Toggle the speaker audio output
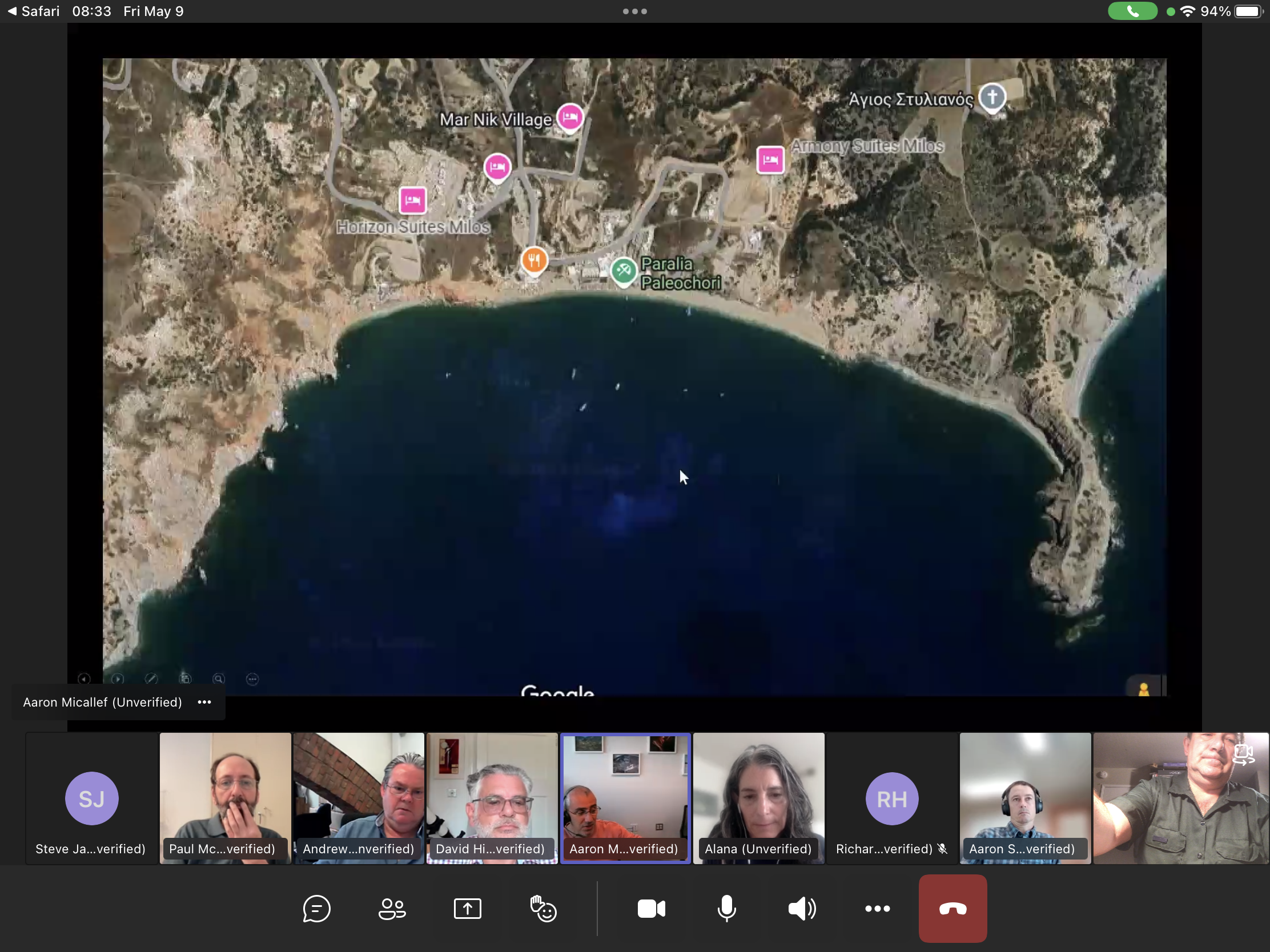 (x=802, y=909)
